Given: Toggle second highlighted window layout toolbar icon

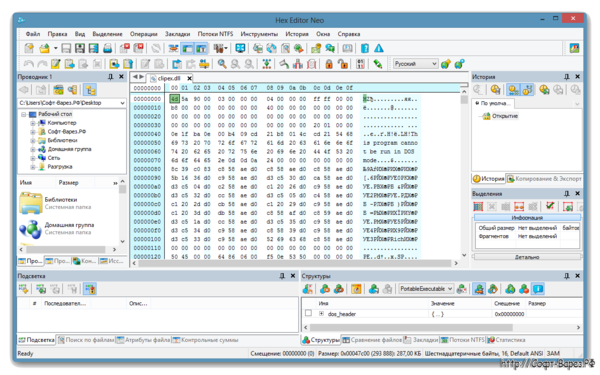Looking at the screenshot, I should [201, 48].
